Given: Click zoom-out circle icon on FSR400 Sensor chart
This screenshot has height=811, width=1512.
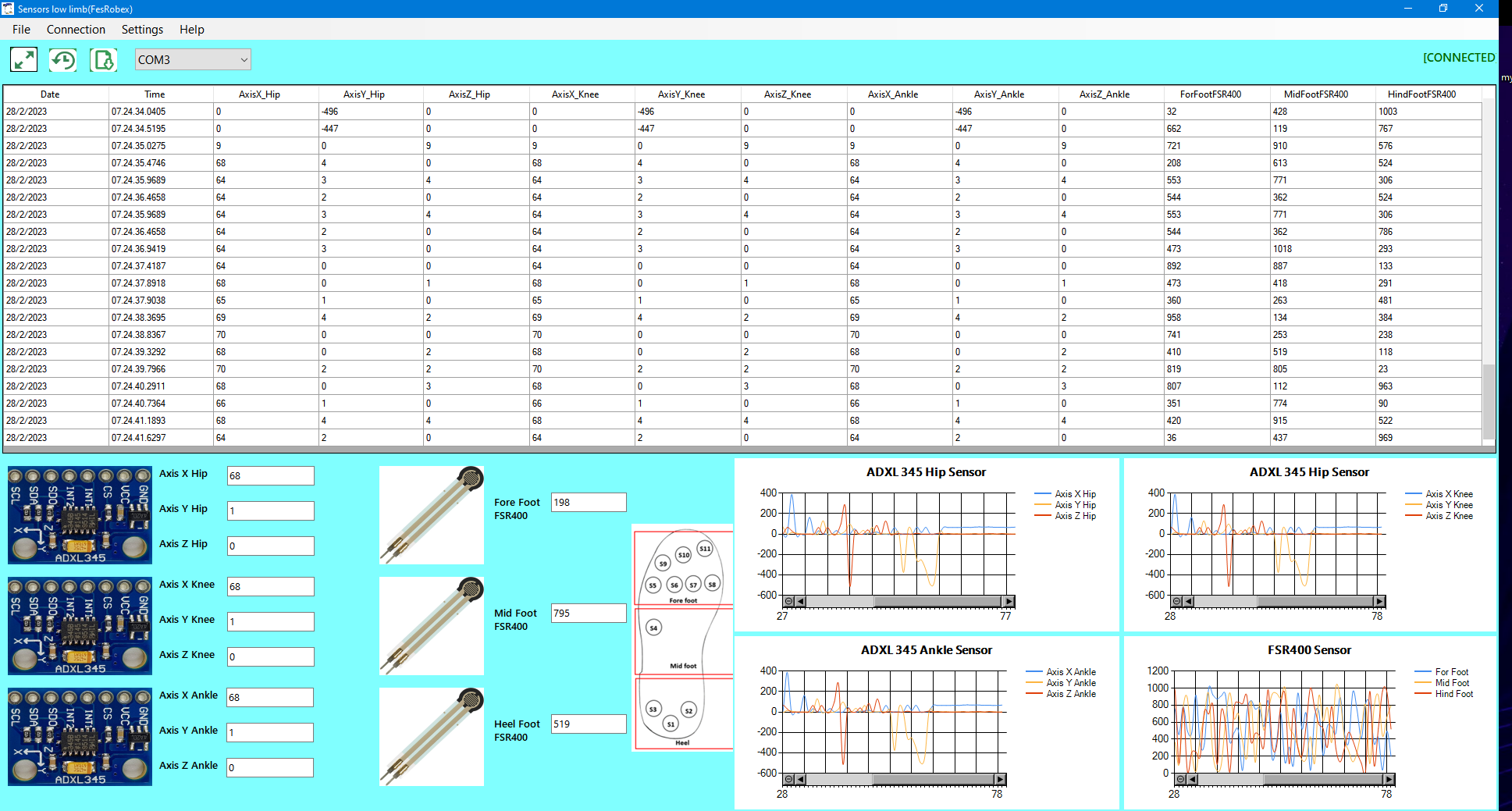Looking at the screenshot, I should pos(1180,779).
